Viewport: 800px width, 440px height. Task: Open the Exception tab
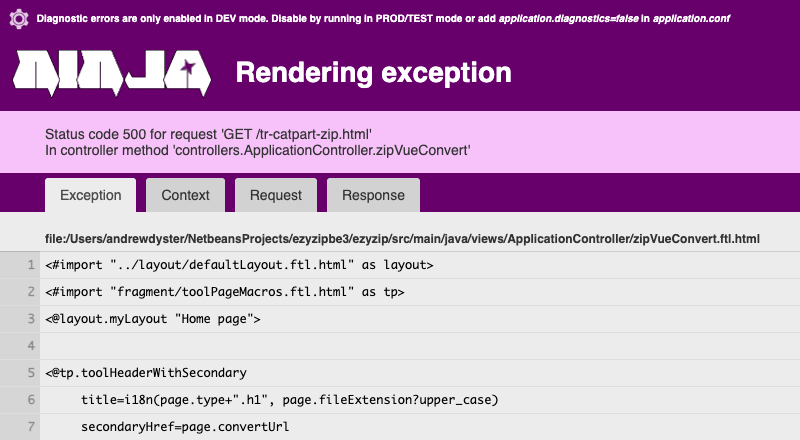[x=90, y=195]
